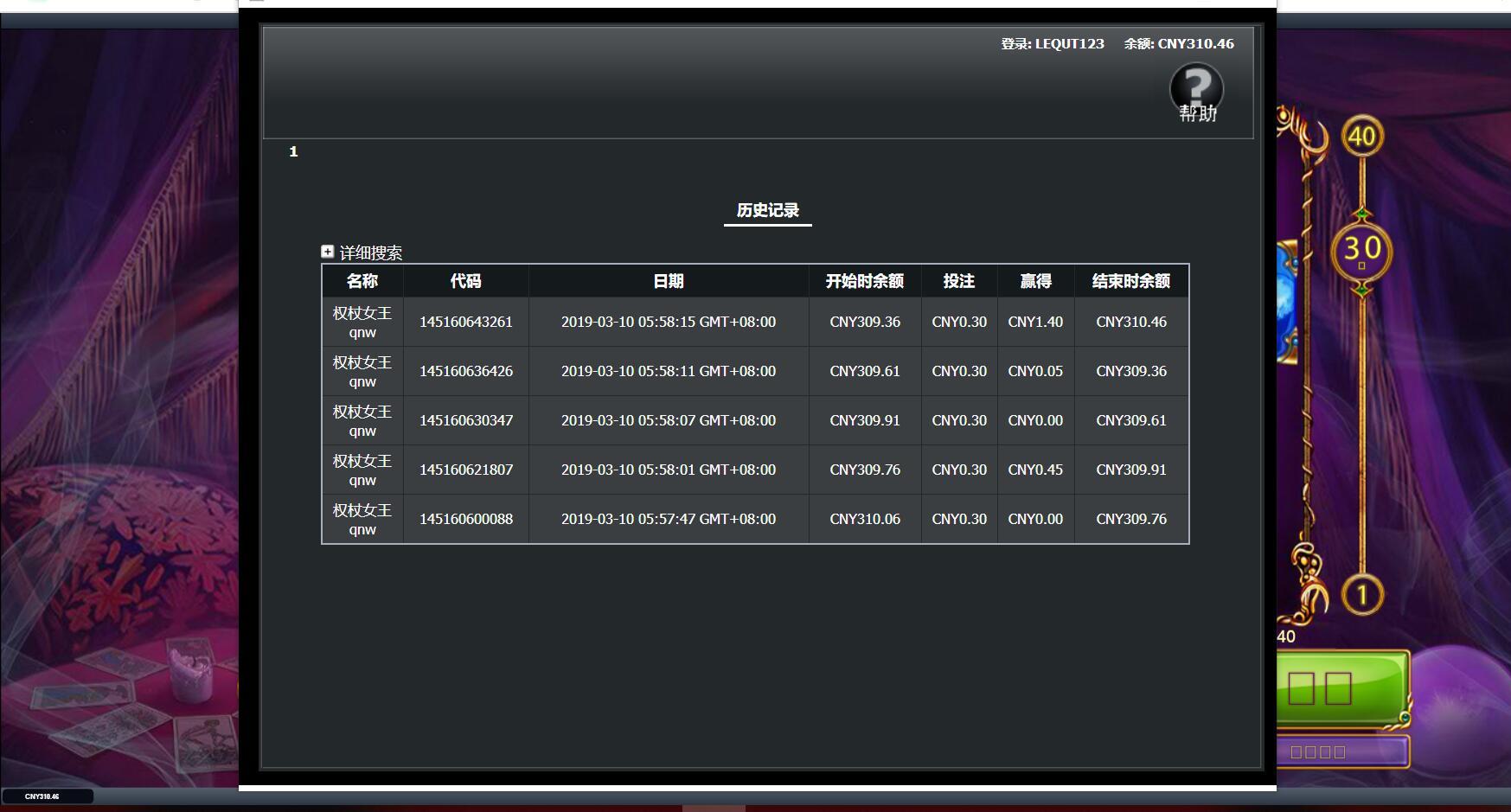Screen dimensions: 1511x812
Task: Select game code 145160643261
Action: point(466,322)
